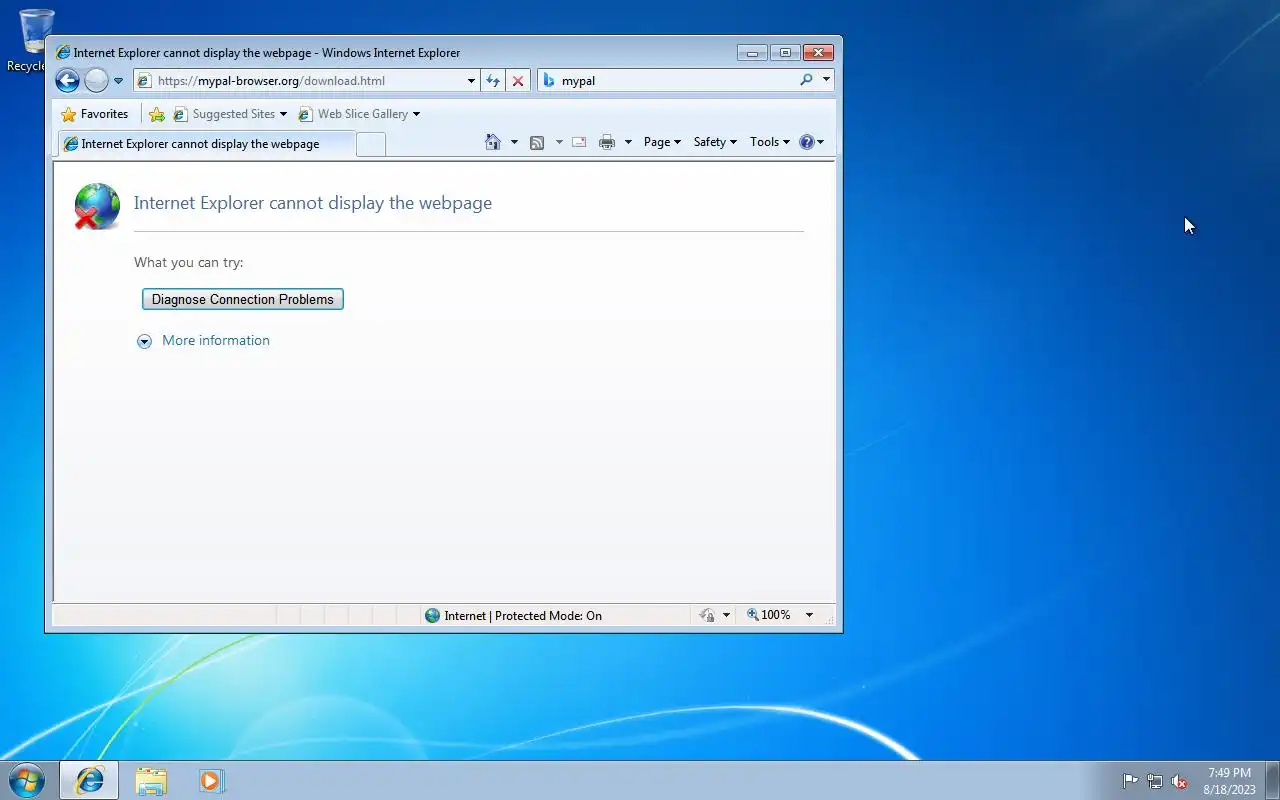Click the taskbar clock showing 7:49 PM
Screen dimensions: 1280x800
(1229, 781)
